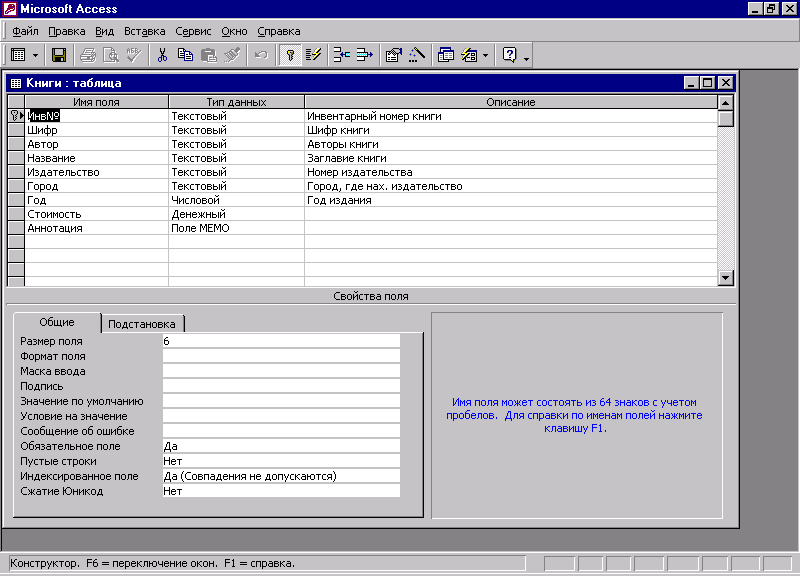Click data type Поле МЕМО for Аннотация
Image resolution: width=800 pixels, height=576 pixels.
(x=236, y=228)
